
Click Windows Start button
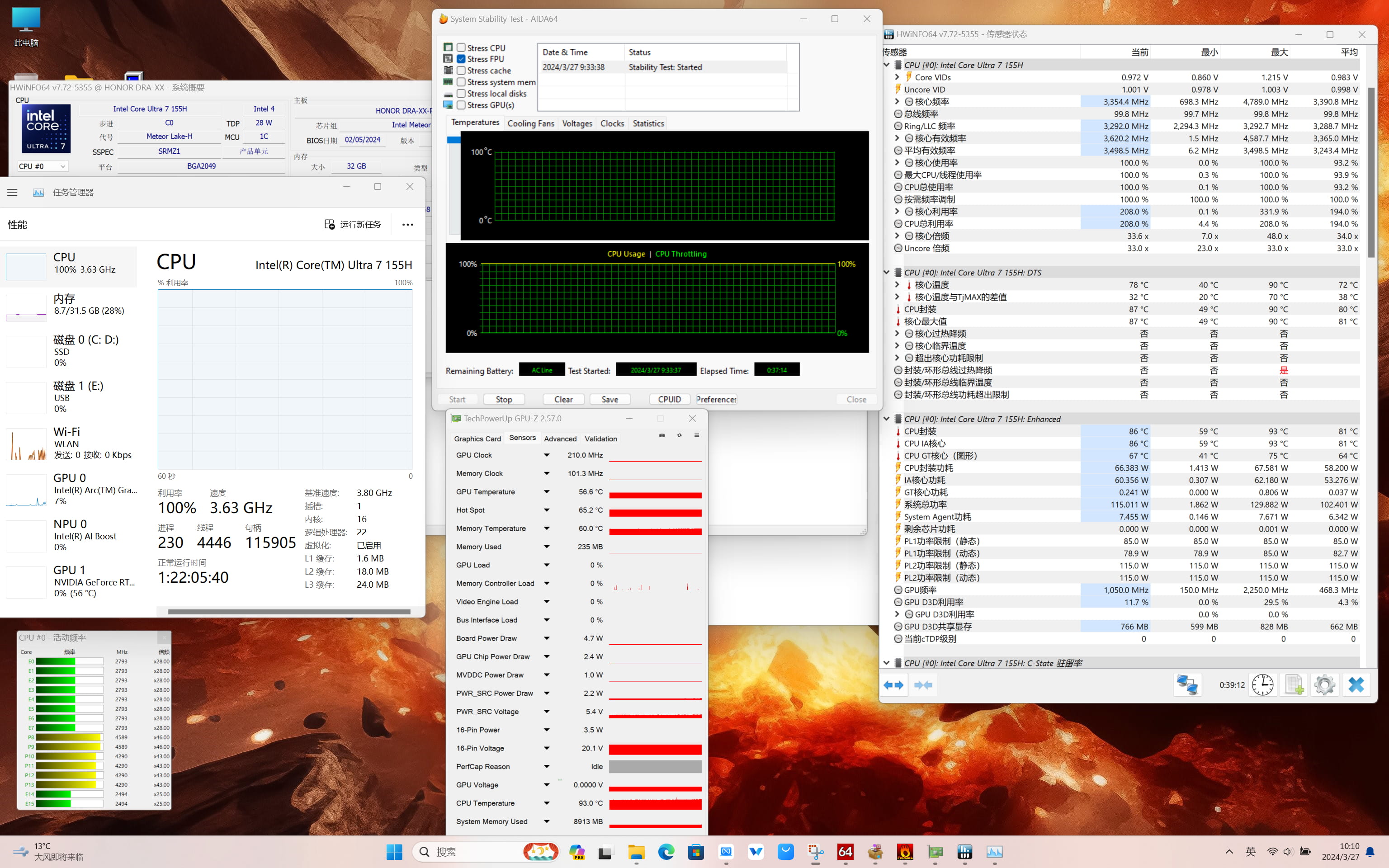tap(394, 851)
